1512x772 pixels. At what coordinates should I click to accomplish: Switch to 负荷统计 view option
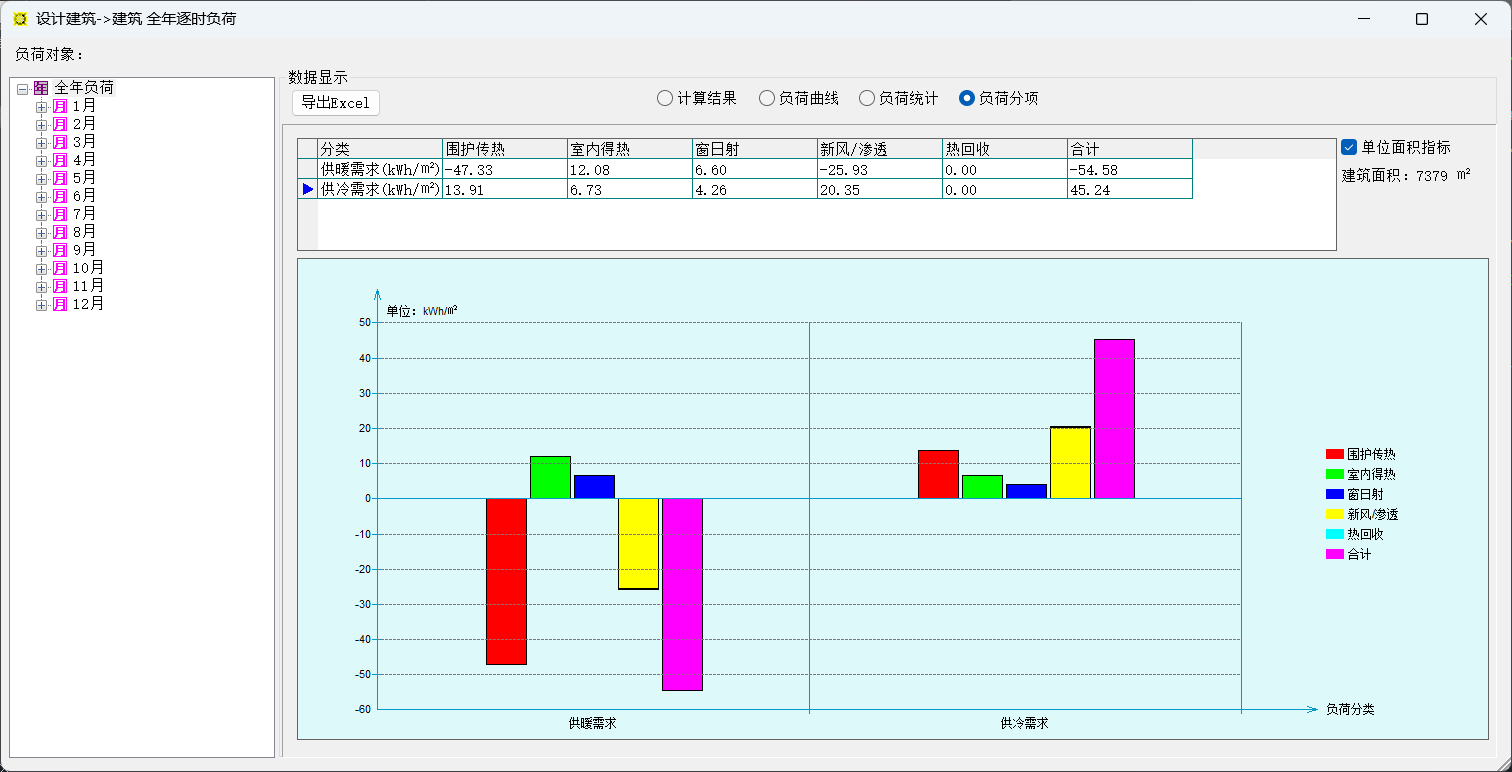(x=867, y=98)
